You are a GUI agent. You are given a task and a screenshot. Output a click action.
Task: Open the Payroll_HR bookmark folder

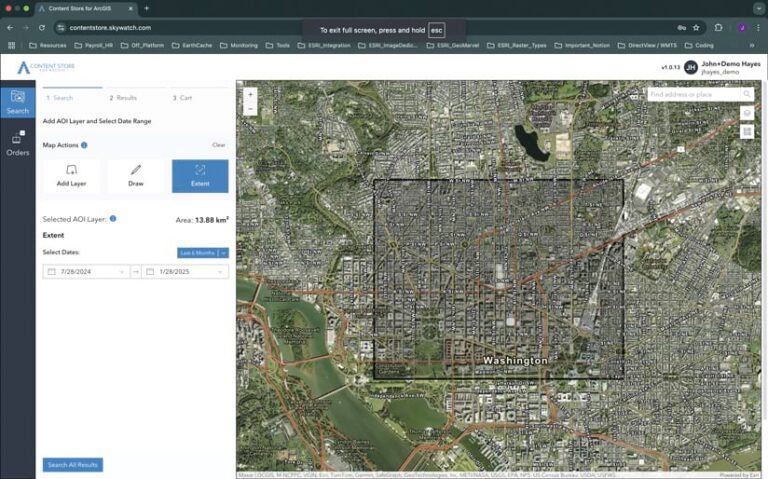point(94,46)
